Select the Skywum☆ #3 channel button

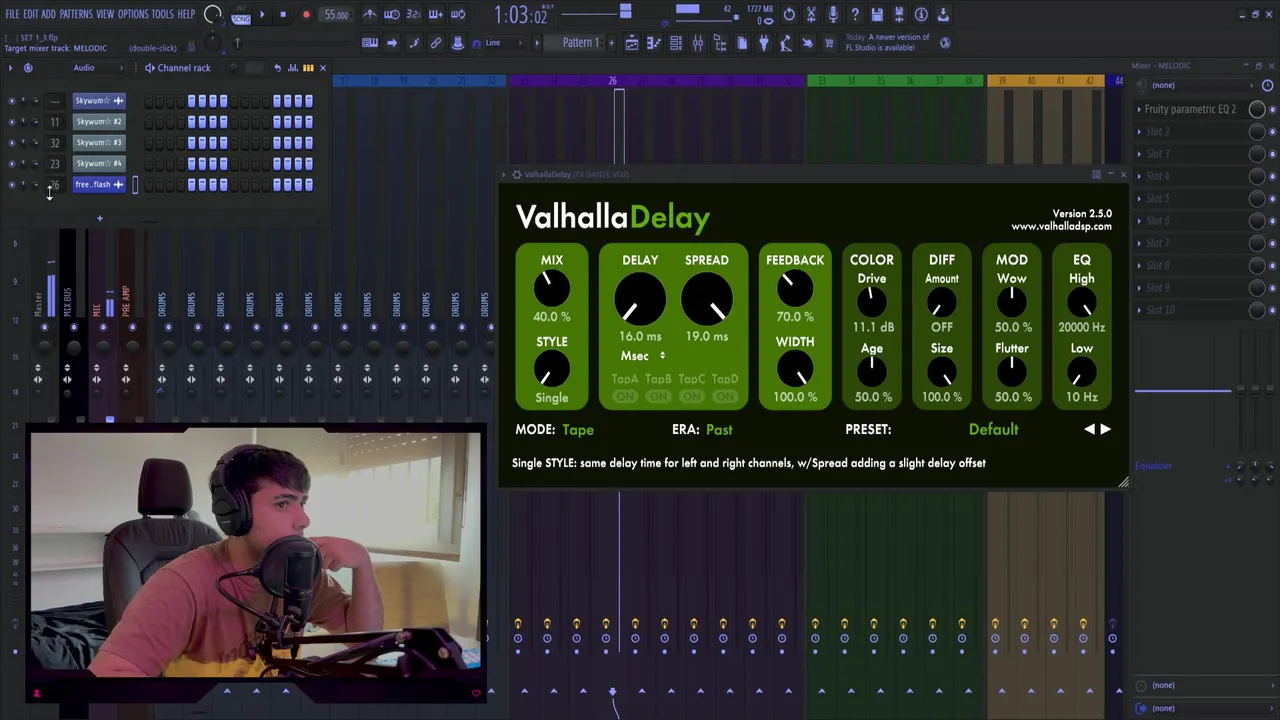point(99,142)
